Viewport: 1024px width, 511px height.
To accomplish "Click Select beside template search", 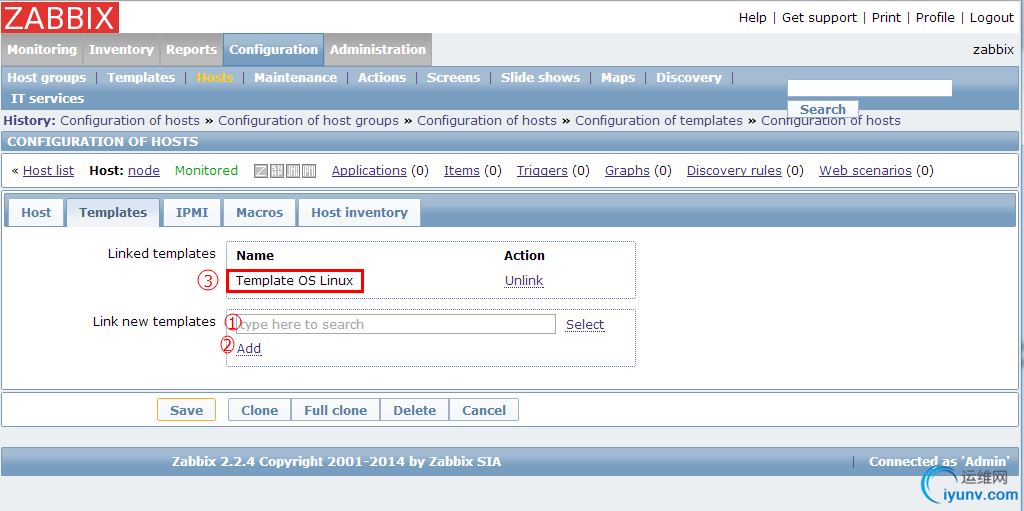I will [x=585, y=325].
